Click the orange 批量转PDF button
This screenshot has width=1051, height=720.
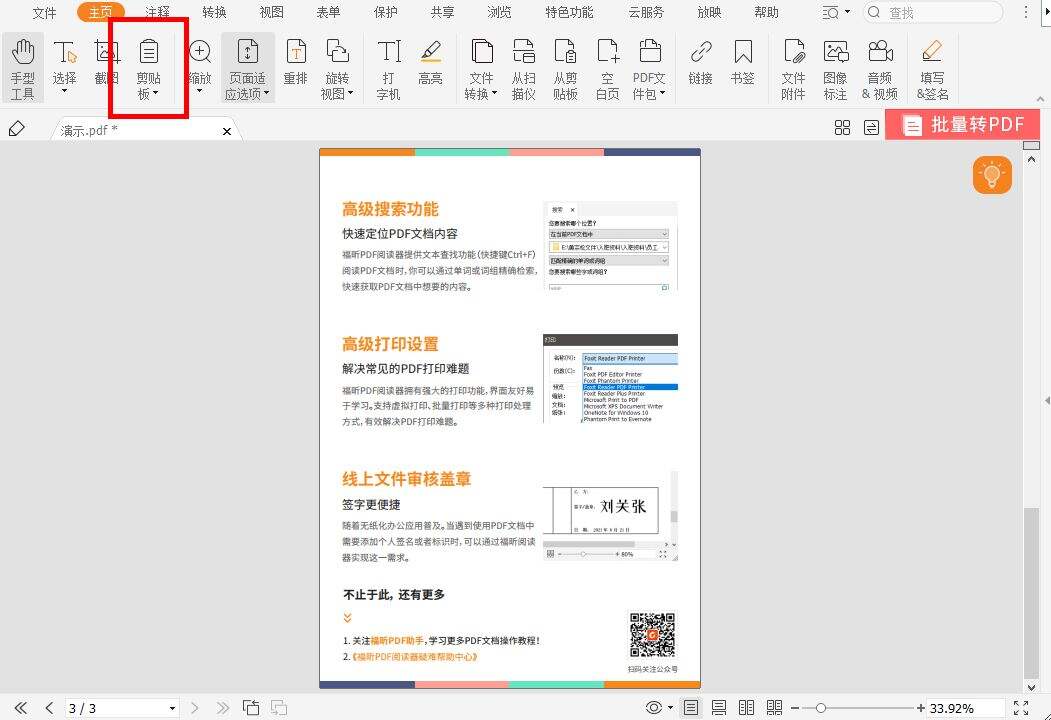(963, 124)
